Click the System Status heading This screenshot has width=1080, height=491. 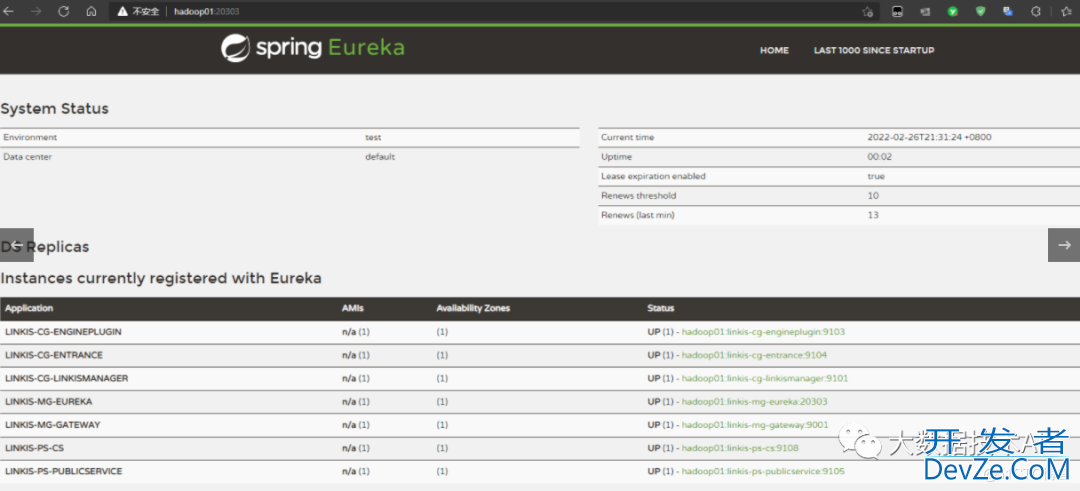click(x=54, y=109)
